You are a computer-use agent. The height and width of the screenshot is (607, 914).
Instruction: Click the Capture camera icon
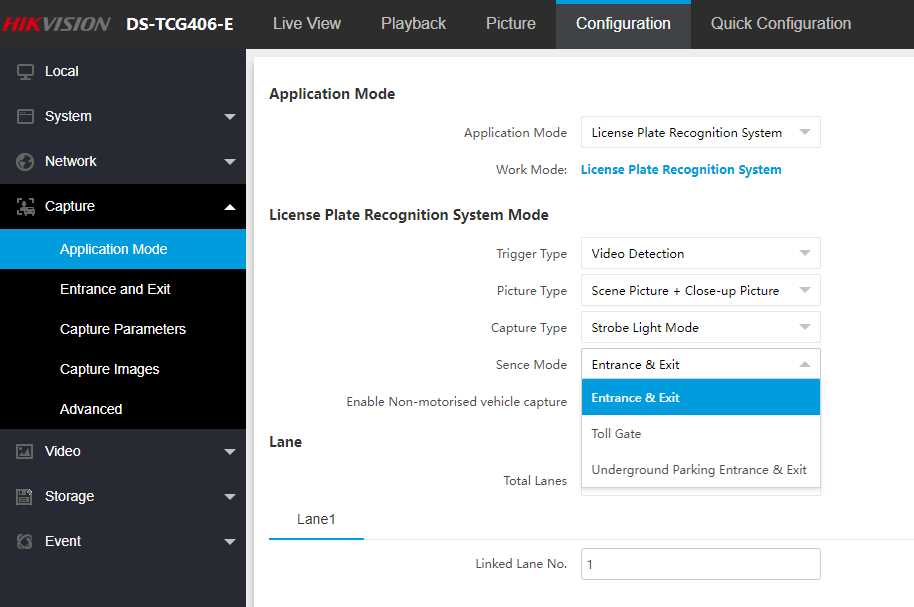point(25,207)
